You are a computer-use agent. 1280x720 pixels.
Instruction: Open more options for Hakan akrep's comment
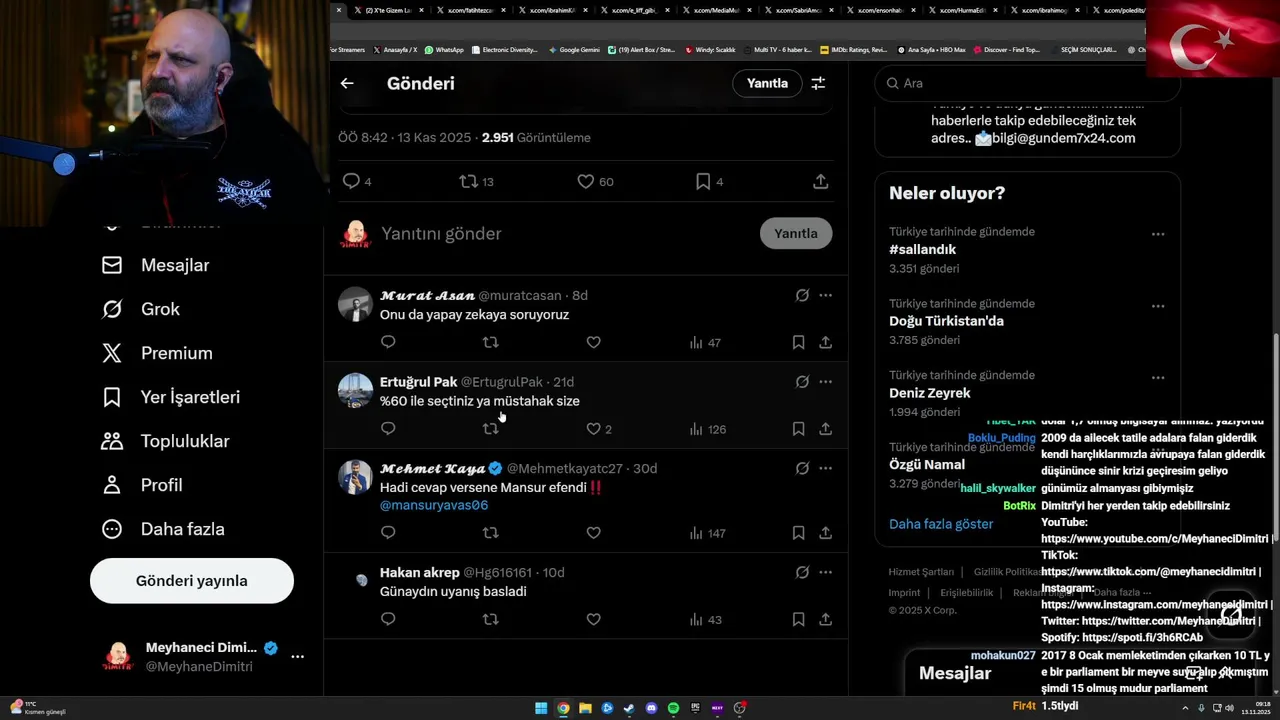click(x=825, y=572)
